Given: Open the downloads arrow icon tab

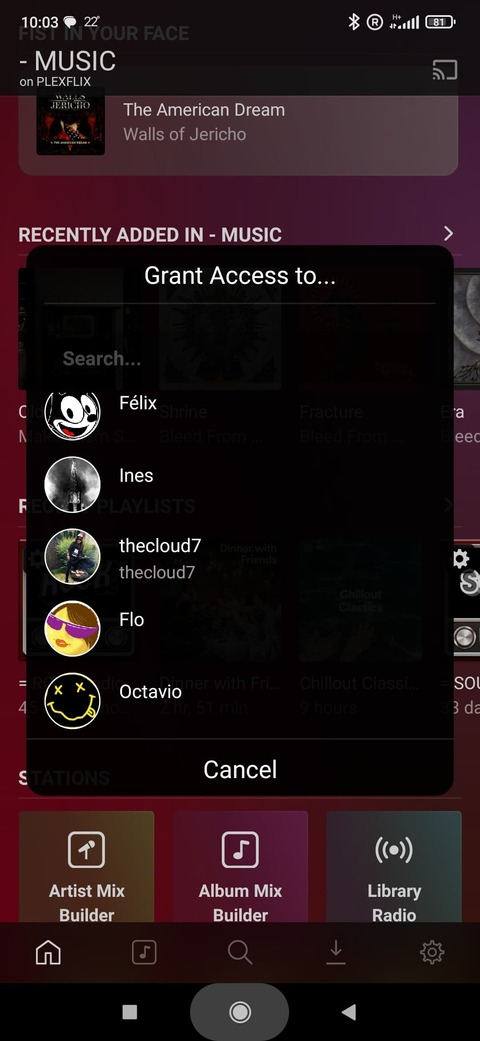Looking at the screenshot, I should click(336, 953).
